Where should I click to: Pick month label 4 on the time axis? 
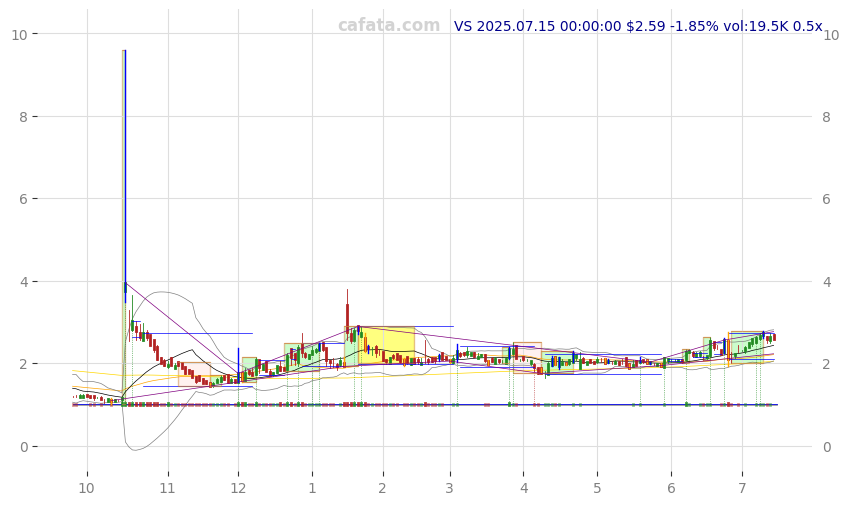[x=524, y=489]
